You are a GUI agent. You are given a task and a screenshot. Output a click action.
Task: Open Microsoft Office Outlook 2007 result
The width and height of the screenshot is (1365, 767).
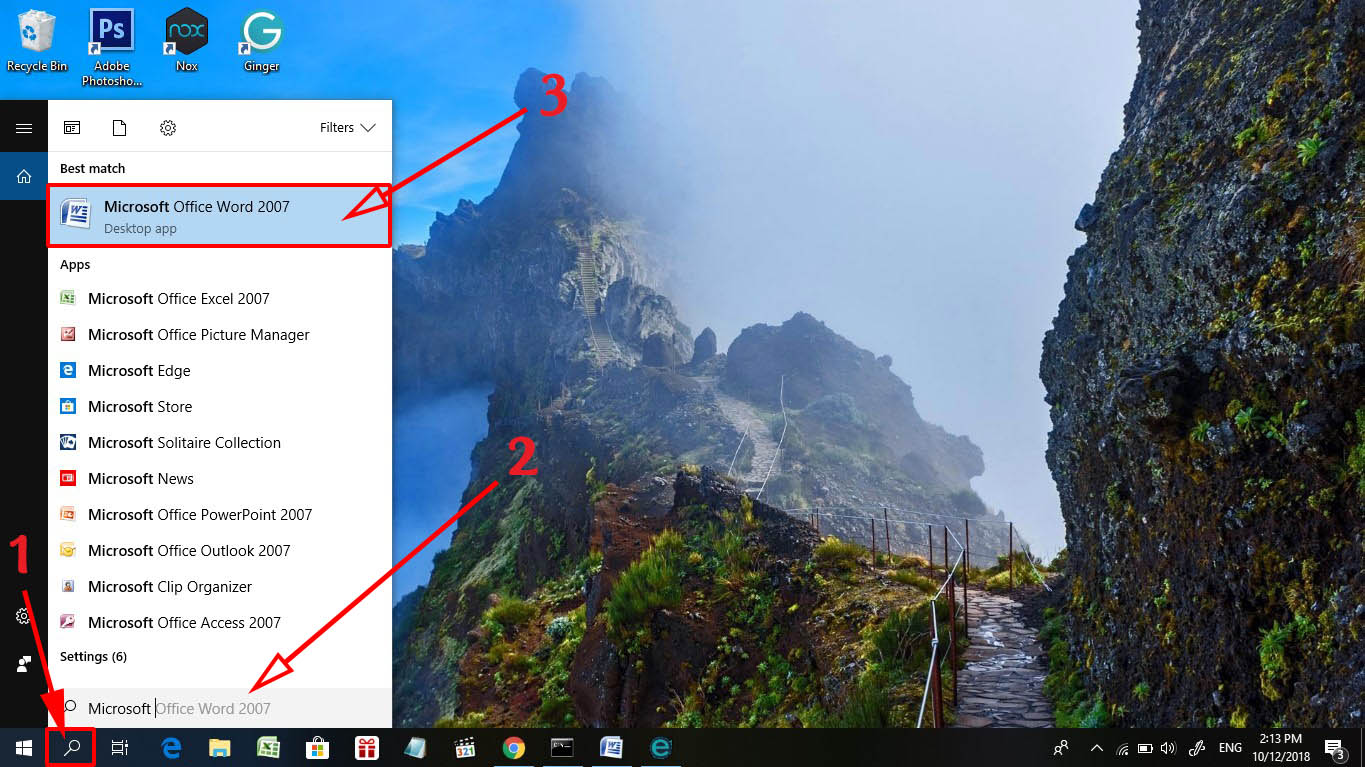pyautogui.click(x=219, y=550)
